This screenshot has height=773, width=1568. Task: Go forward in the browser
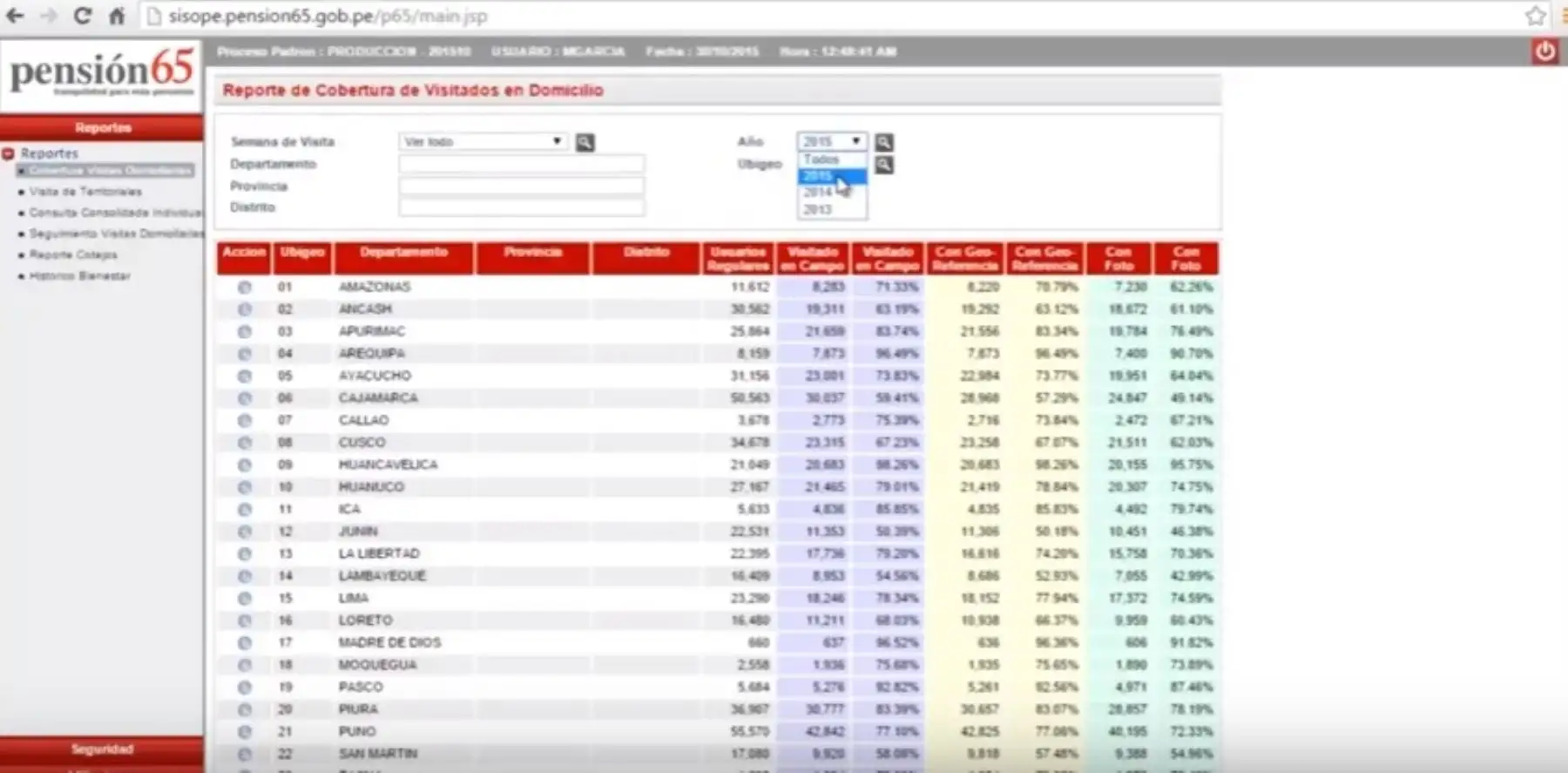coord(49,16)
